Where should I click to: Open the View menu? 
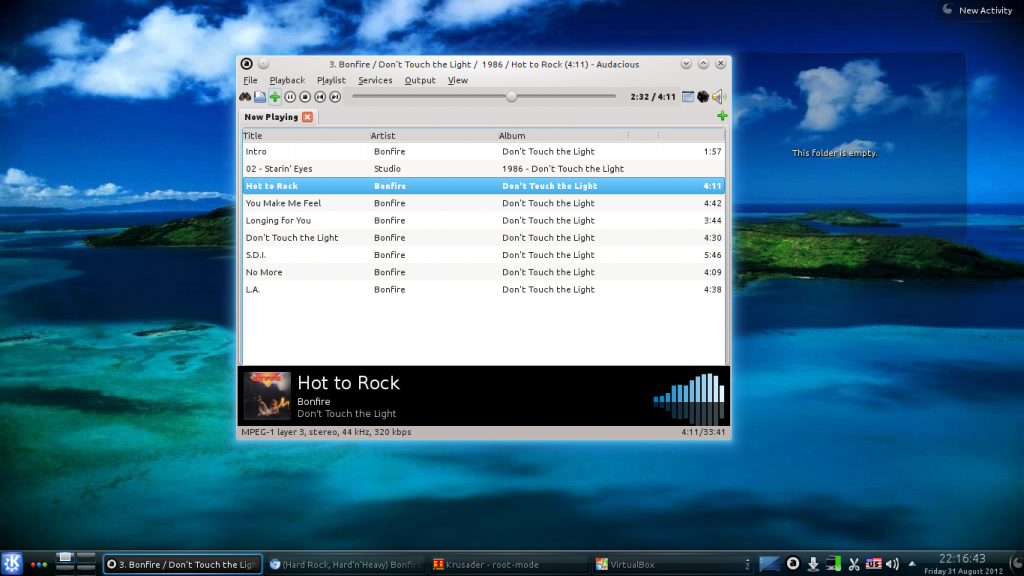(458, 80)
